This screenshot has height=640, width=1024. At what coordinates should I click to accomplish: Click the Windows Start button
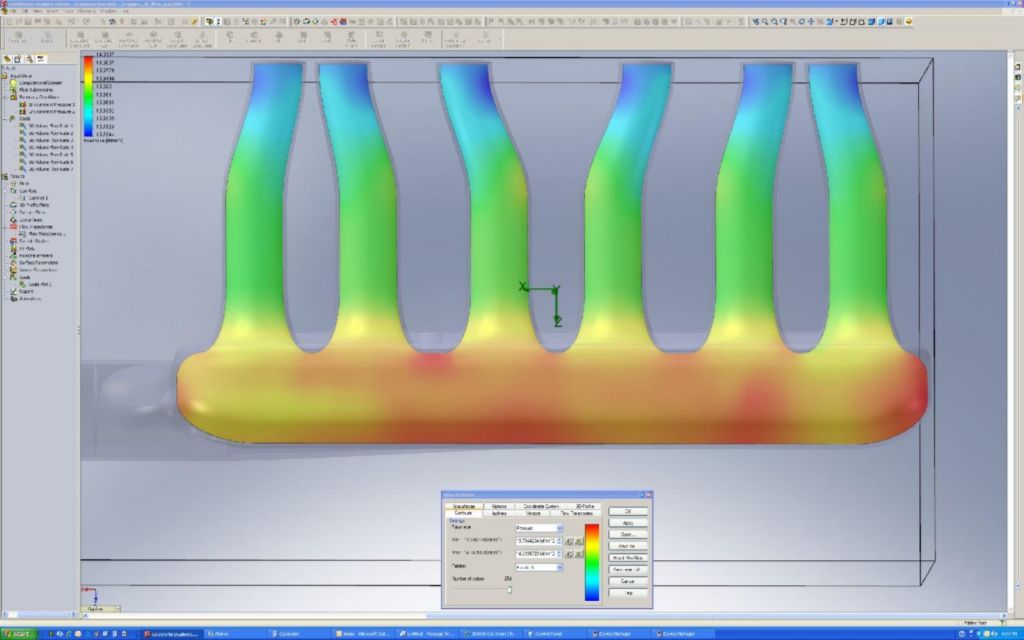point(19,634)
